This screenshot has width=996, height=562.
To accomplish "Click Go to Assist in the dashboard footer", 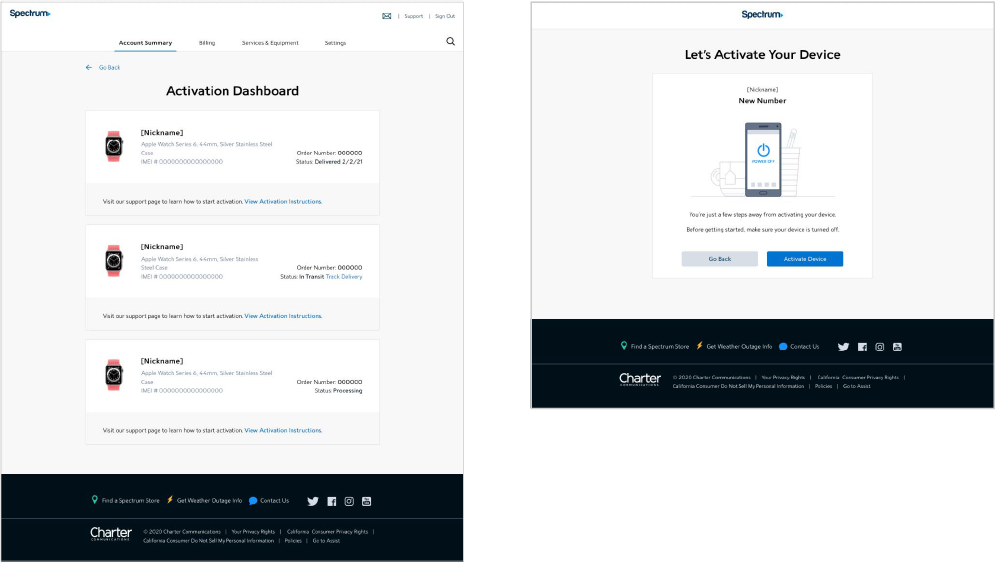I will click(x=326, y=540).
